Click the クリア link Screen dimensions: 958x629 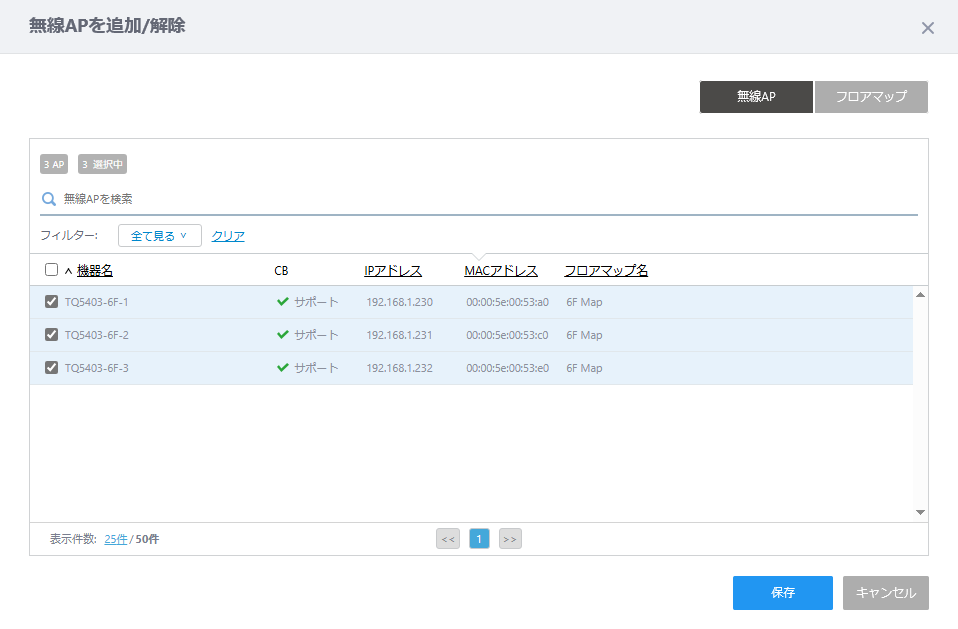pos(228,236)
